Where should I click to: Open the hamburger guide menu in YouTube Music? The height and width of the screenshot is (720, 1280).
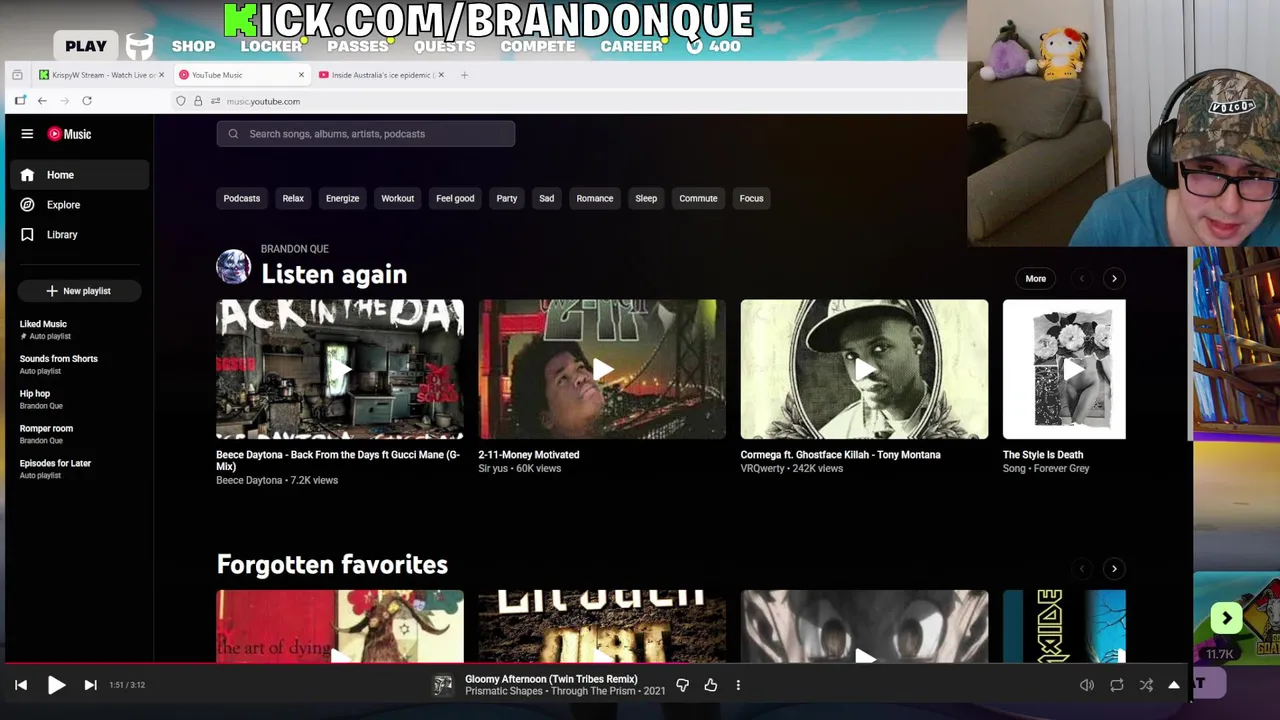[x=27, y=134]
